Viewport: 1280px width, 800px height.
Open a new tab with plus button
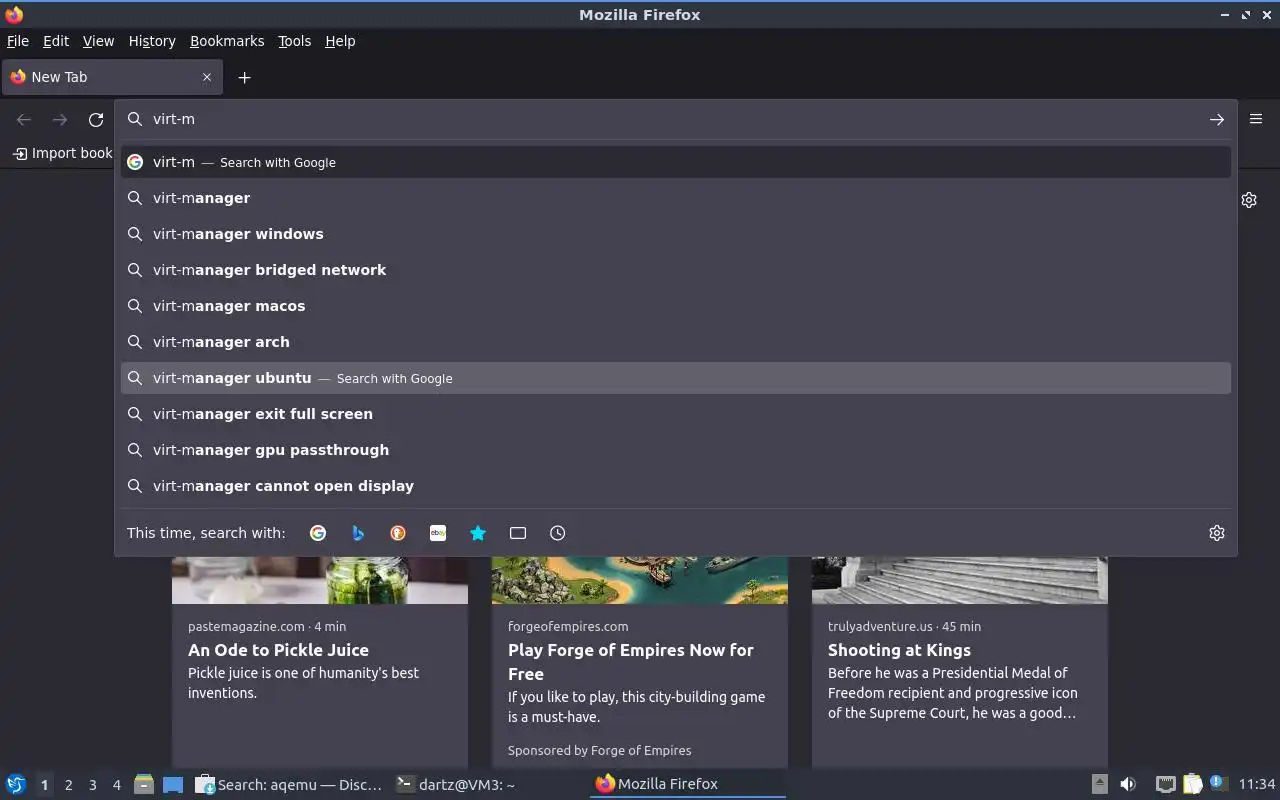(244, 77)
